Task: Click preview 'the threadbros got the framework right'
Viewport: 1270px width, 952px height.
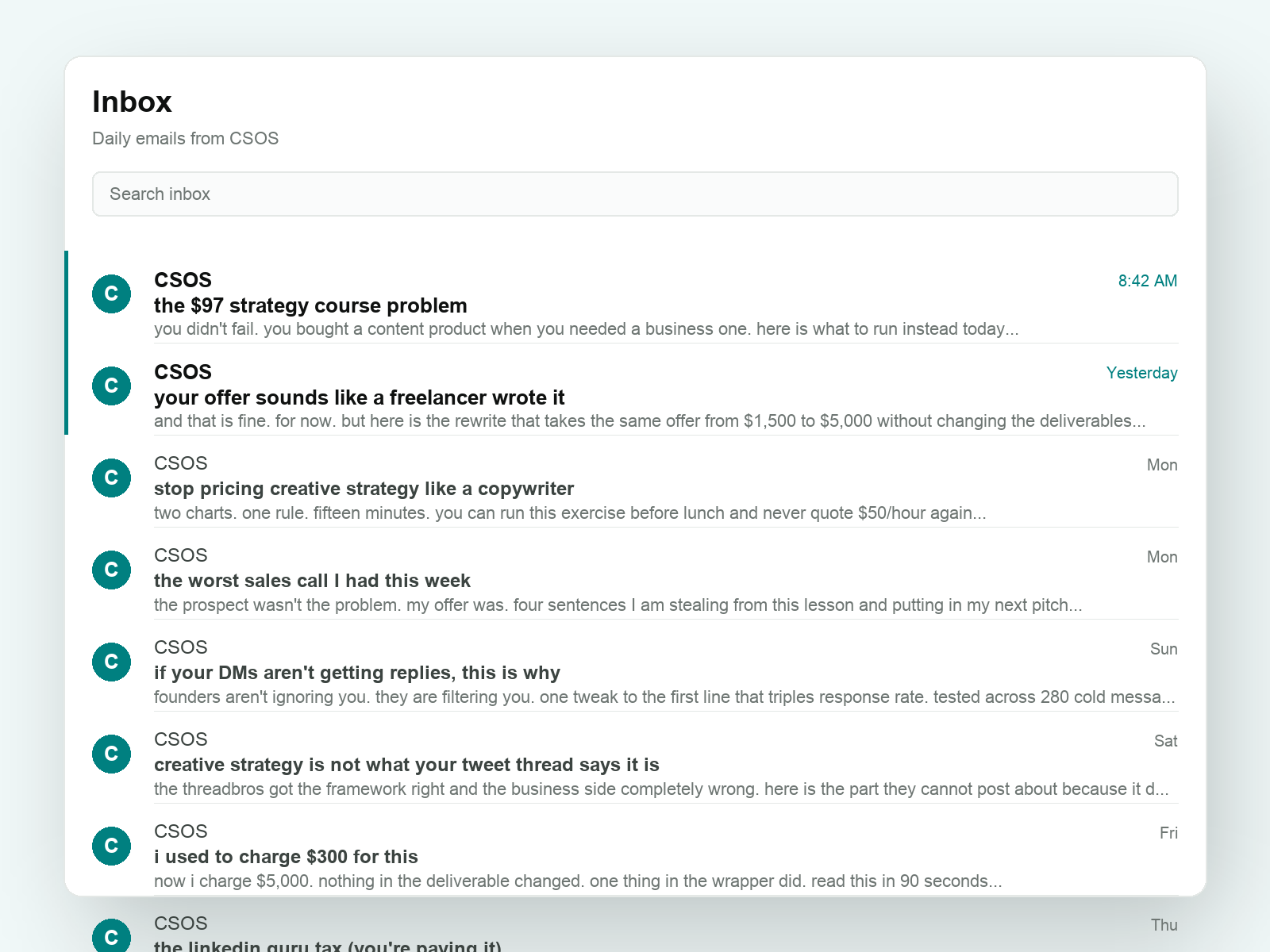Action: click(661, 789)
